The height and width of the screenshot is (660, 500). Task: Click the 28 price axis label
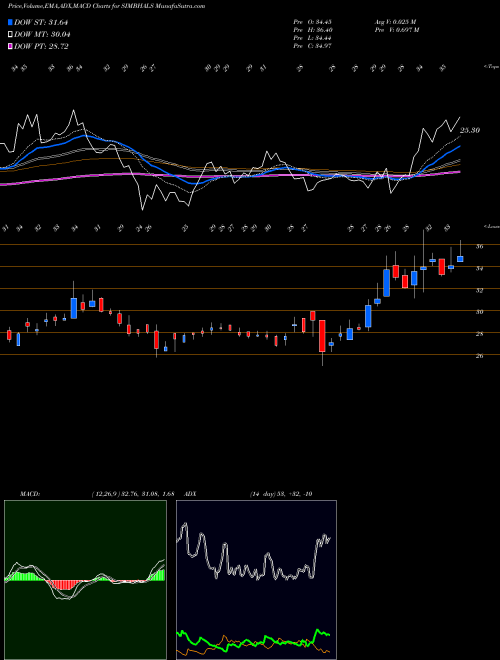pos(479,334)
